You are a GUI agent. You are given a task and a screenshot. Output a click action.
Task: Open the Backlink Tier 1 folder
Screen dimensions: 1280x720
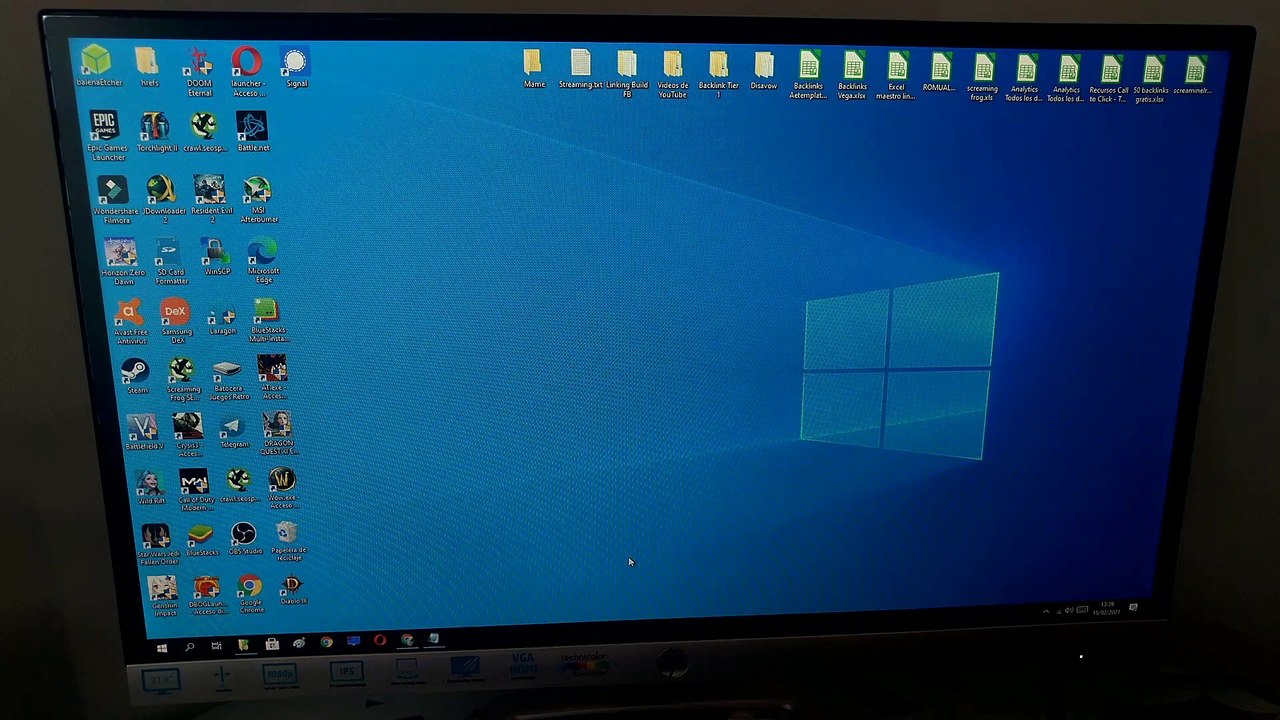[x=718, y=75]
